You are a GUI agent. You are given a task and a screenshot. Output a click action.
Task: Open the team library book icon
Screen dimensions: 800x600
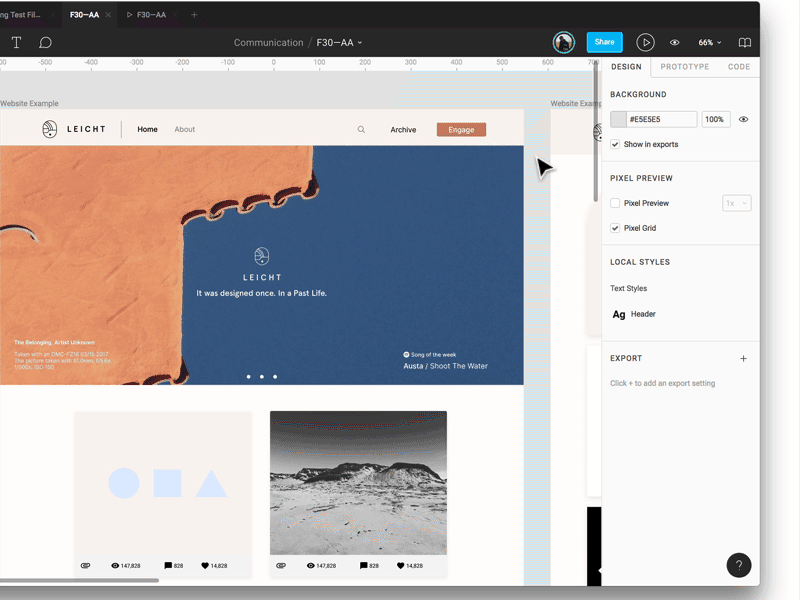(745, 42)
